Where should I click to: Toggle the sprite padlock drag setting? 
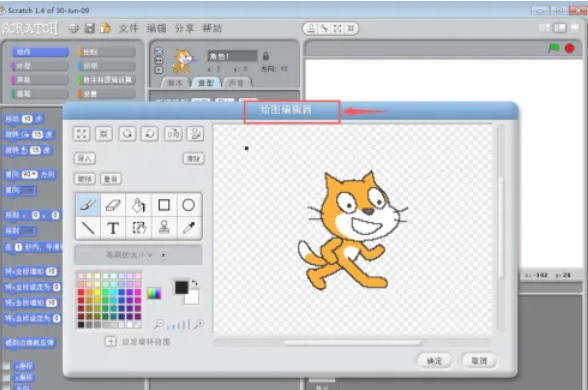tap(266, 56)
